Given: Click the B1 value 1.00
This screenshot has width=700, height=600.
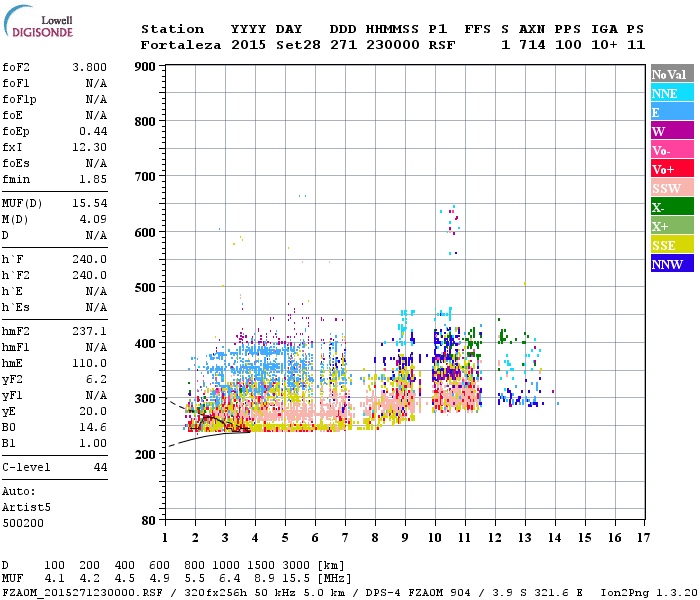Looking at the screenshot, I should tap(93, 443).
